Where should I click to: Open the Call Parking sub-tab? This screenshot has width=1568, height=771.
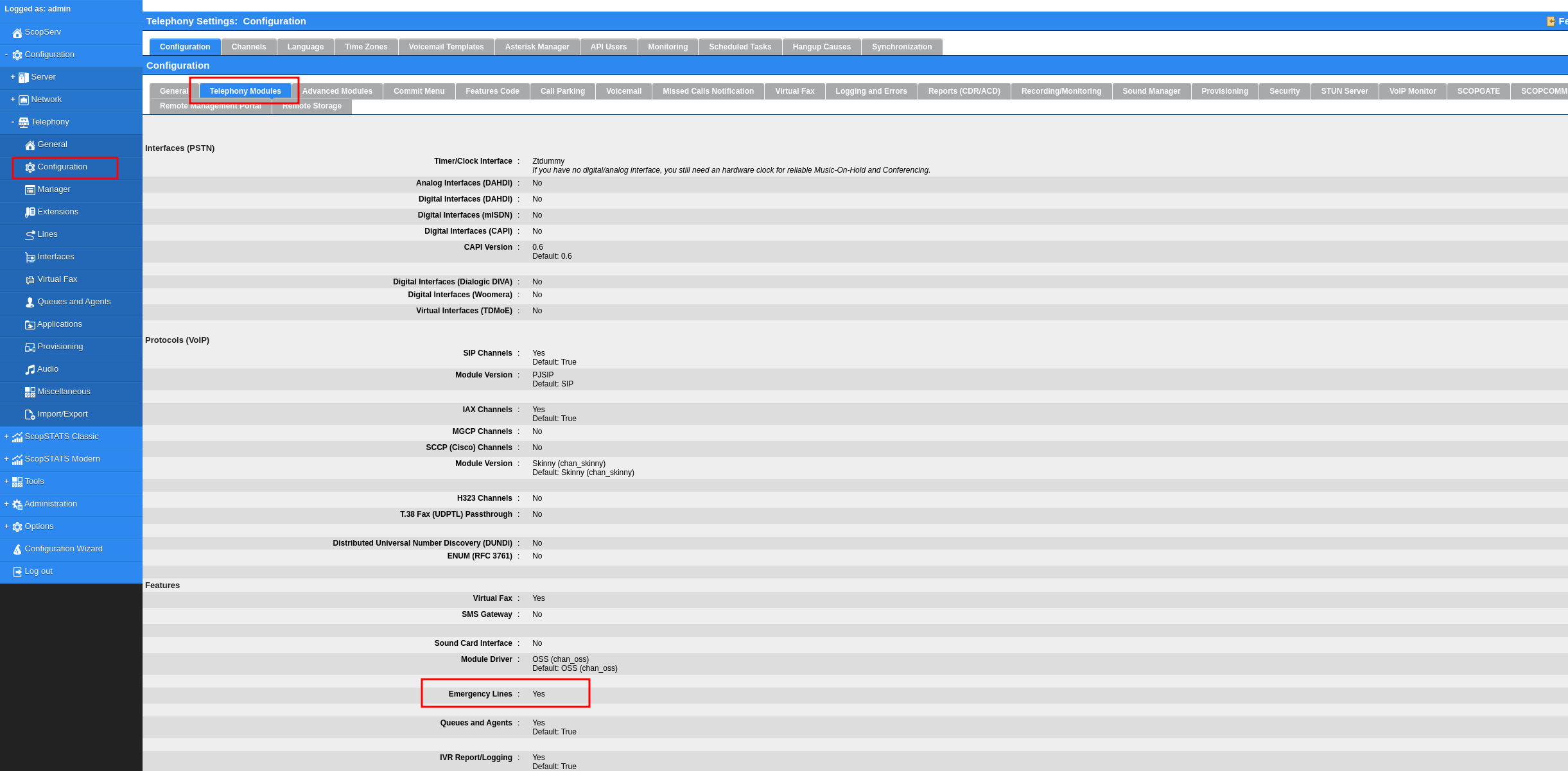[562, 91]
